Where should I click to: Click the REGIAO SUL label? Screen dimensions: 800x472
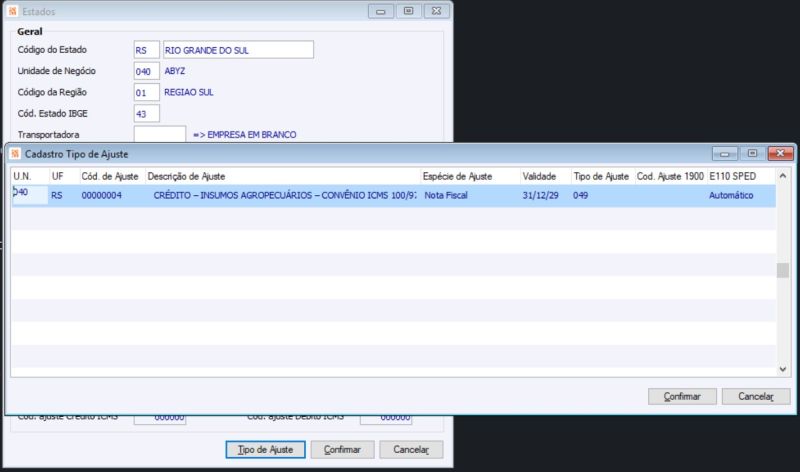click(x=189, y=92)
